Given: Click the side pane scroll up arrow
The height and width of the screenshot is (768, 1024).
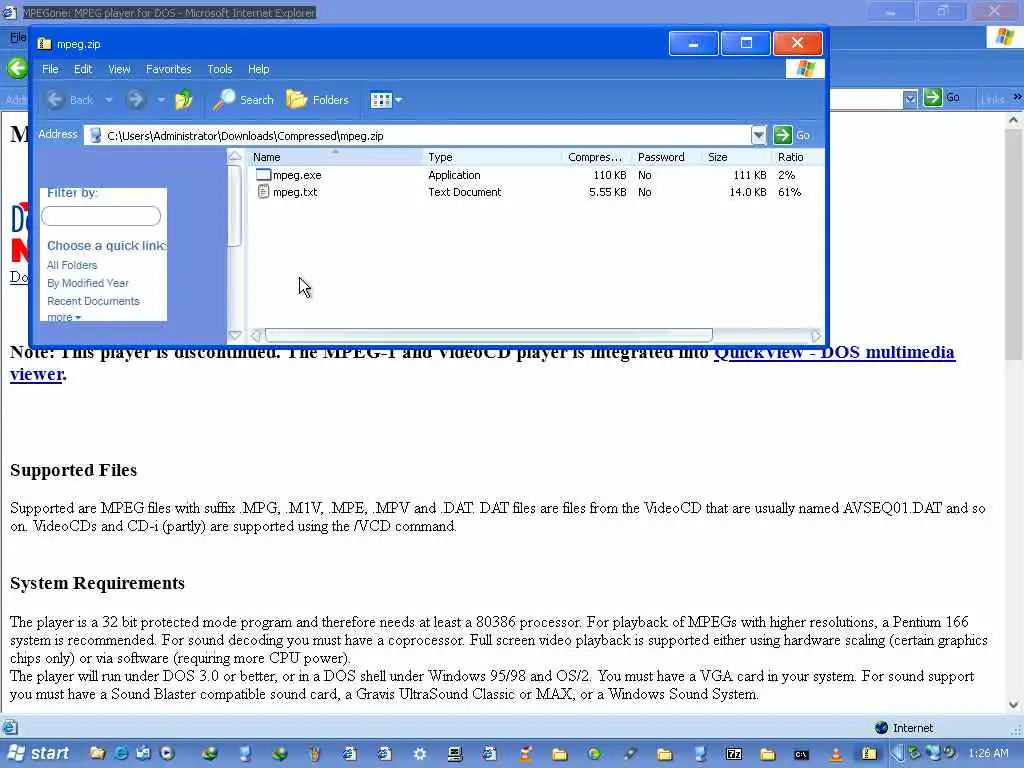Looking at the screenshot, I should point(234,156).
